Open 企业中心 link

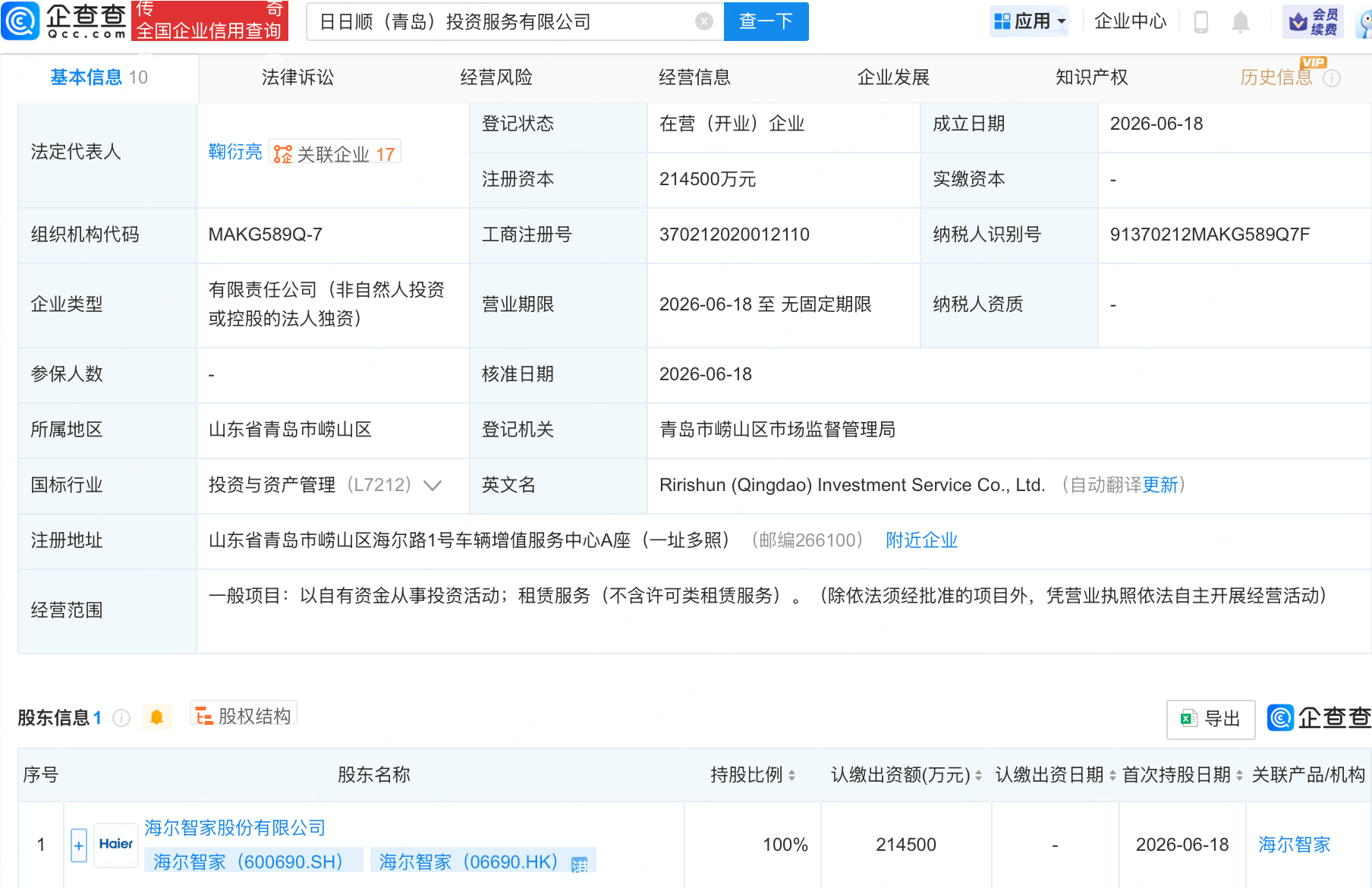click(x=1130, y=21)
